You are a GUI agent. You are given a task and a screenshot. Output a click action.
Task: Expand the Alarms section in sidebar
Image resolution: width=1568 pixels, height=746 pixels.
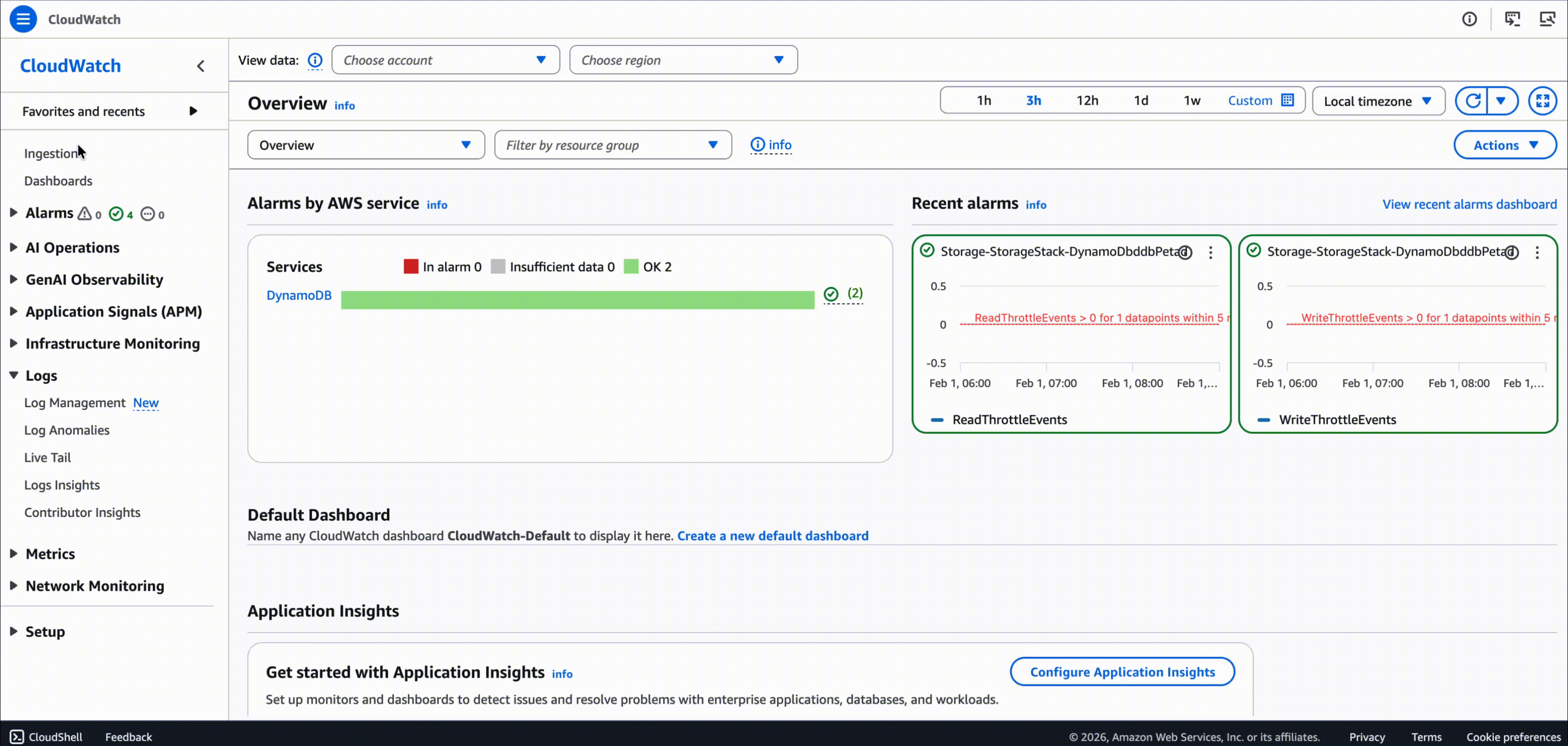click(x=14, y=212)
